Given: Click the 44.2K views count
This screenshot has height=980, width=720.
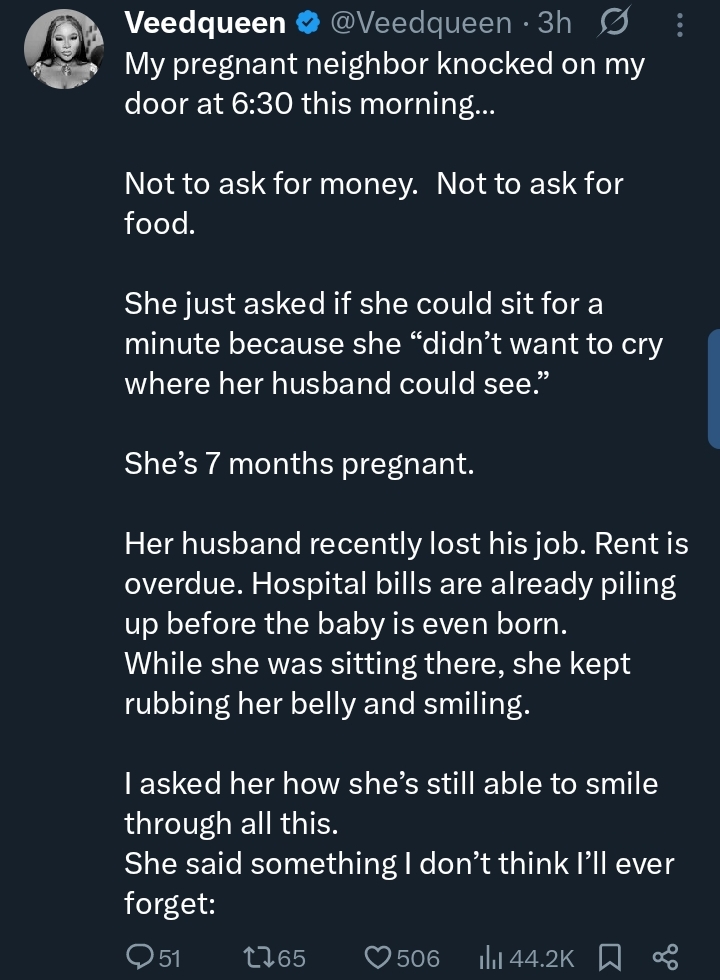Looking at the screenshot, I should tap(542, 958).
